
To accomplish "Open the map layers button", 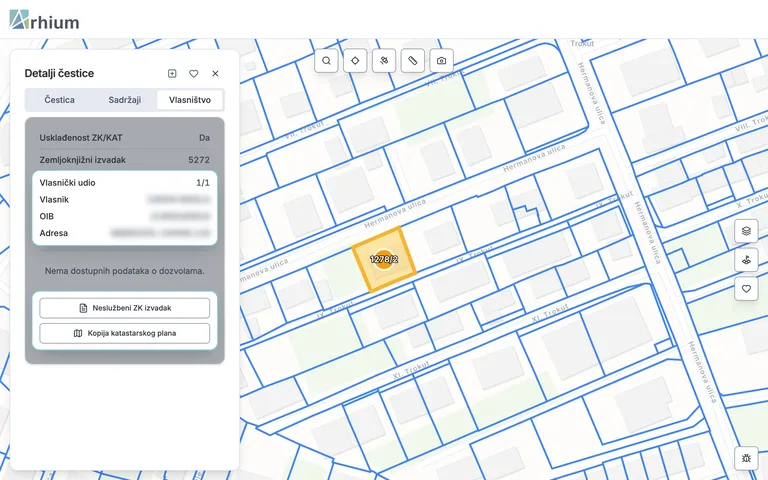I will click(746, 231).
